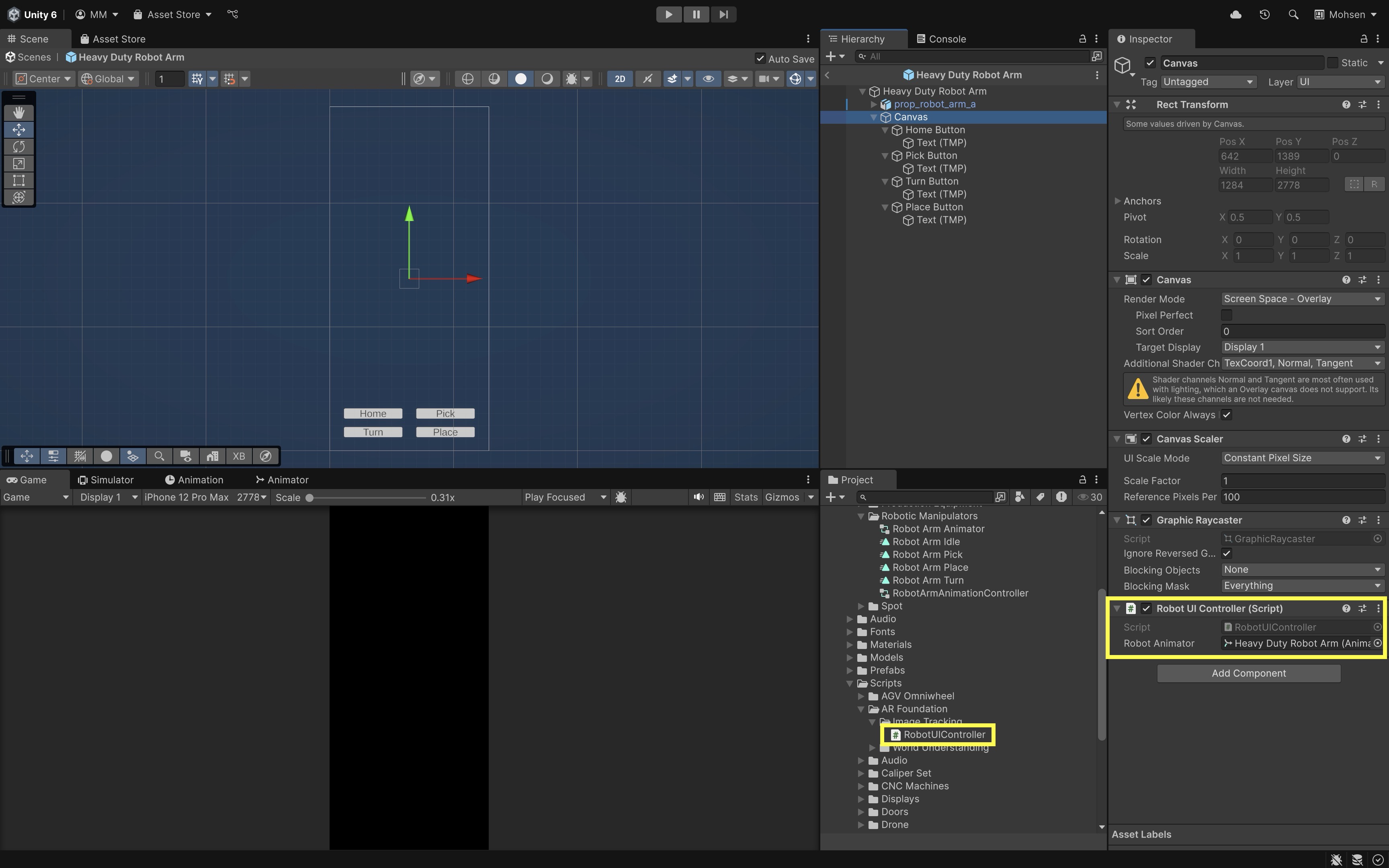This screenshot has width=1389, height=868.
Task: Select the Hand view tool
Action: click(18, 113)
